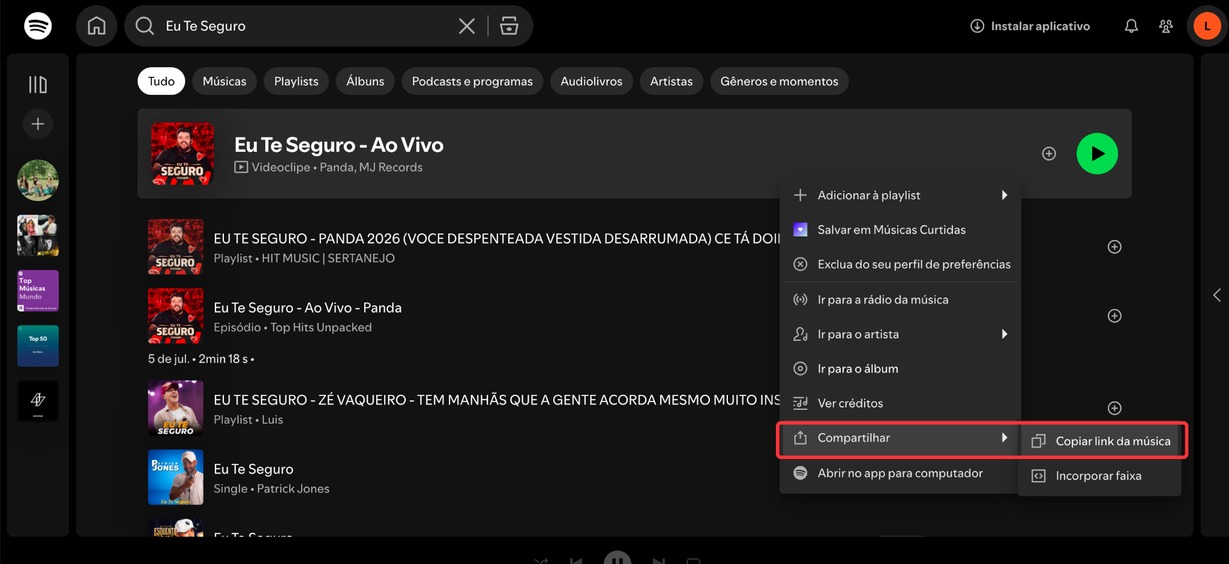Expand Your Library sidebar icon

38,85
